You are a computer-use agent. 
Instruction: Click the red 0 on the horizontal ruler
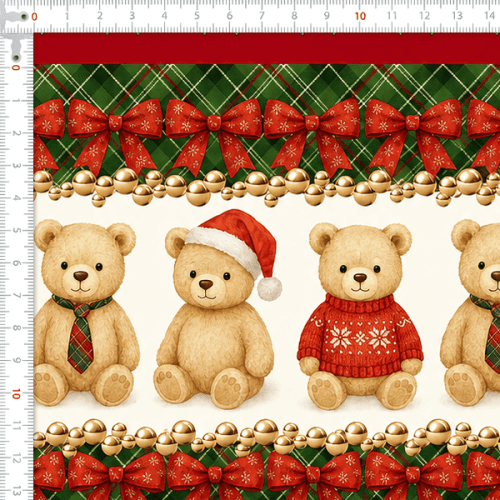[x=34, y=16]
